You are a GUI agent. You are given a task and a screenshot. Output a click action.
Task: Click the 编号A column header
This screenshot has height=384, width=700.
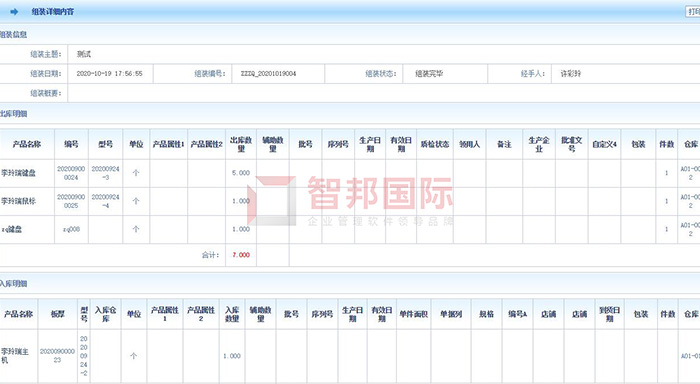pos(517,314)
